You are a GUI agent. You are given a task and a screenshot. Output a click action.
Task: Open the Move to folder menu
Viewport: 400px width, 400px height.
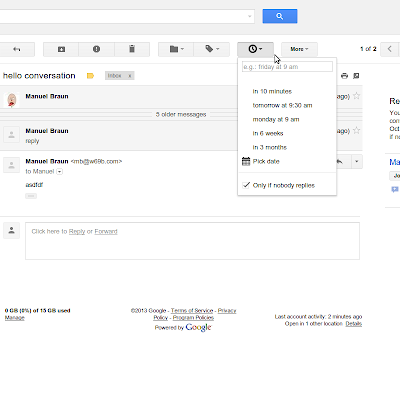point(176,49)
